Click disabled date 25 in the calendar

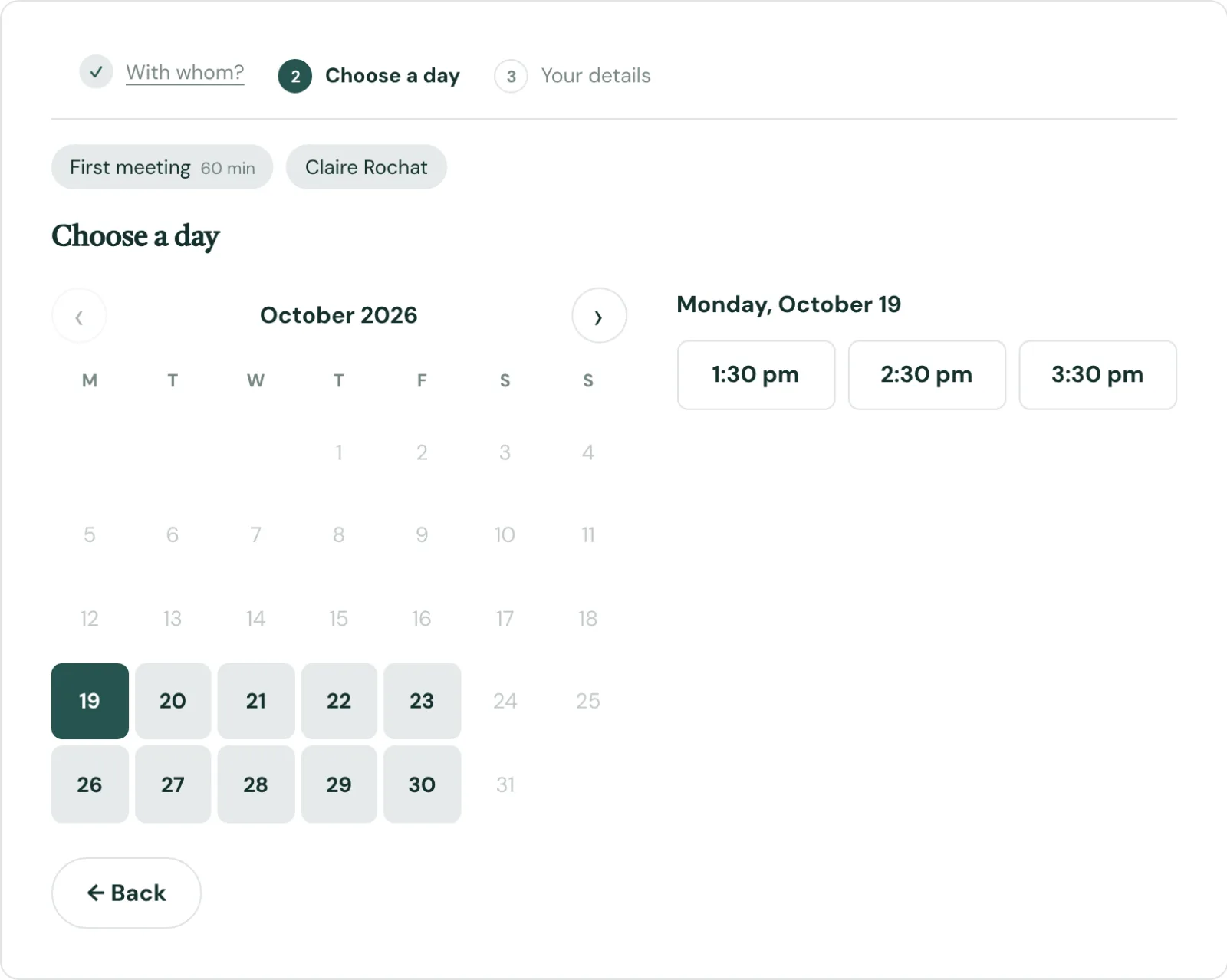click(x=588, y=701)
